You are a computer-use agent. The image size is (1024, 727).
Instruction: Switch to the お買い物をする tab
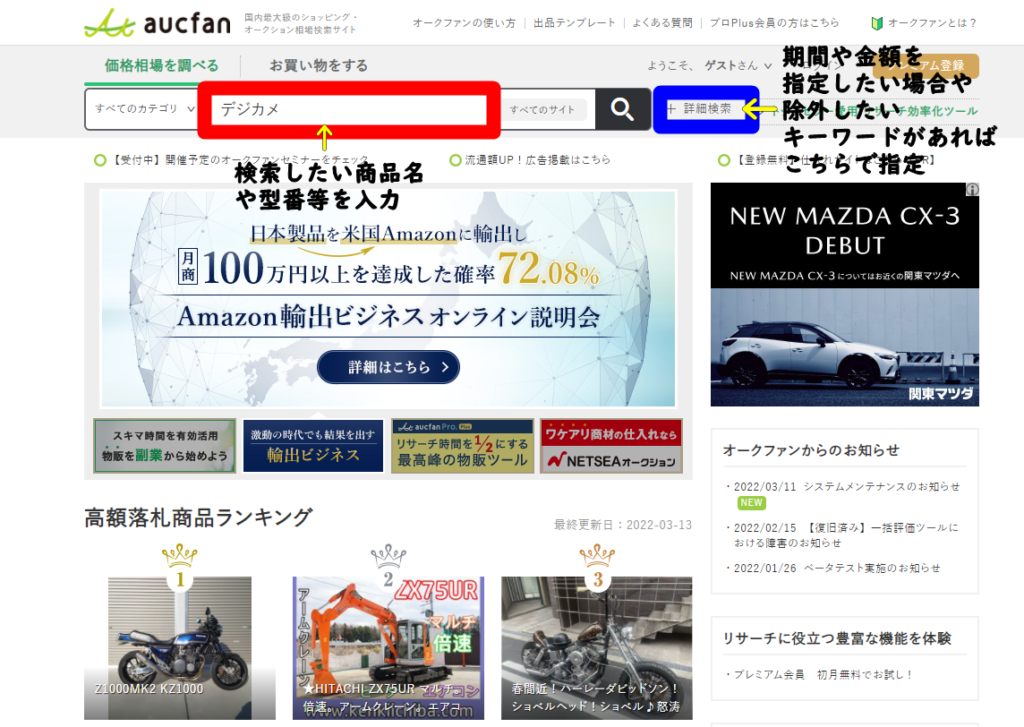coord(318,65)
